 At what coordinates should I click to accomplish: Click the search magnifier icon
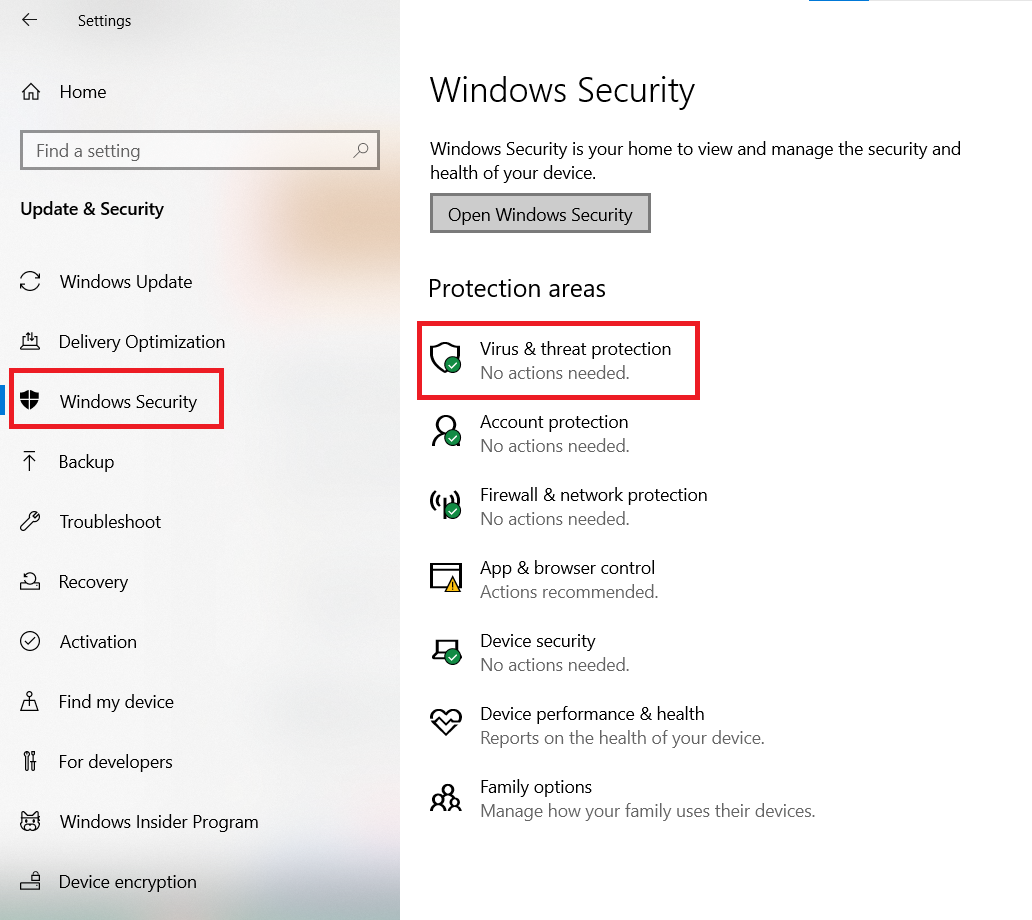361,150
